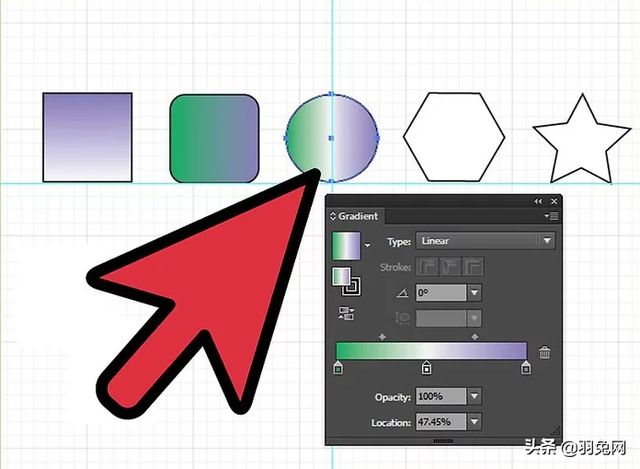Open the Location dropdown arrow
This screenshot has width=640, height=469.
(474, 422)
